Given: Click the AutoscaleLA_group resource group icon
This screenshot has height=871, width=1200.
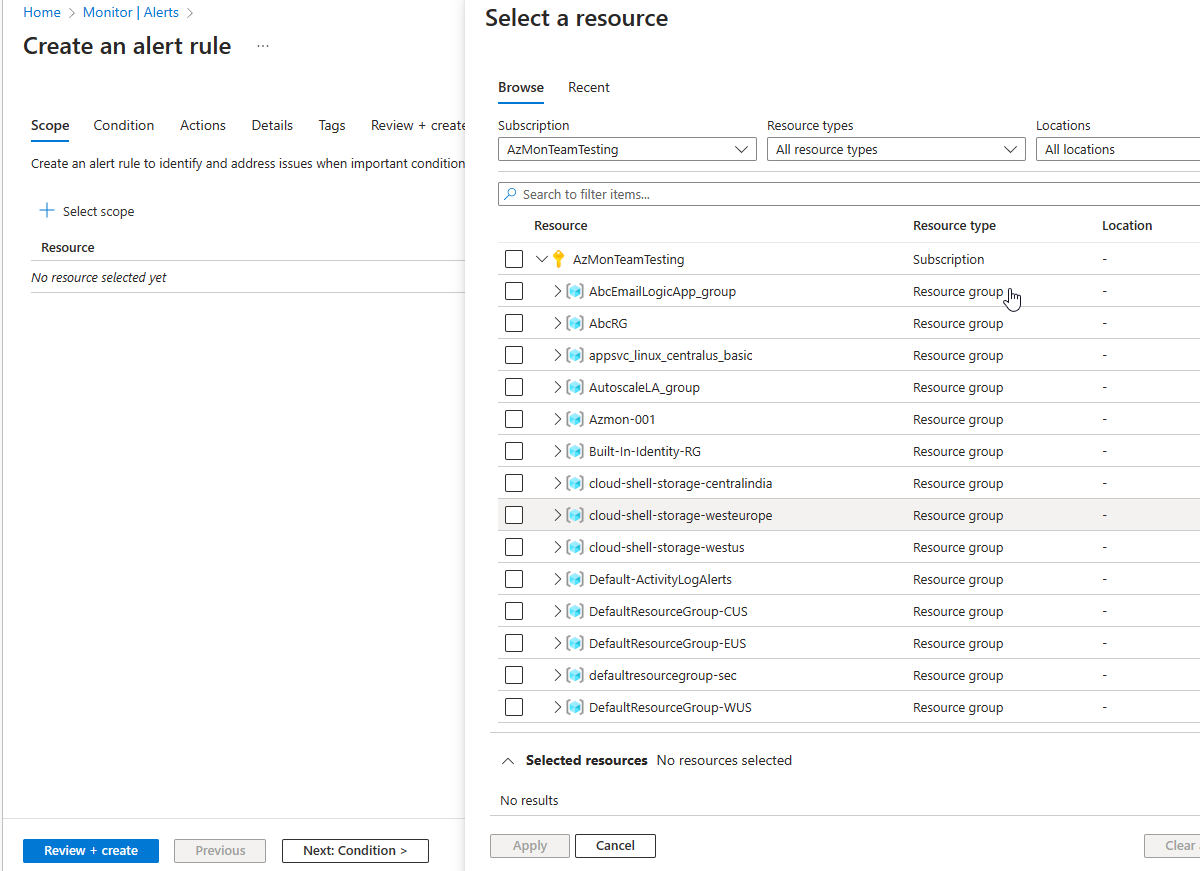Looking at the screenshot, I should click(575, 387).
